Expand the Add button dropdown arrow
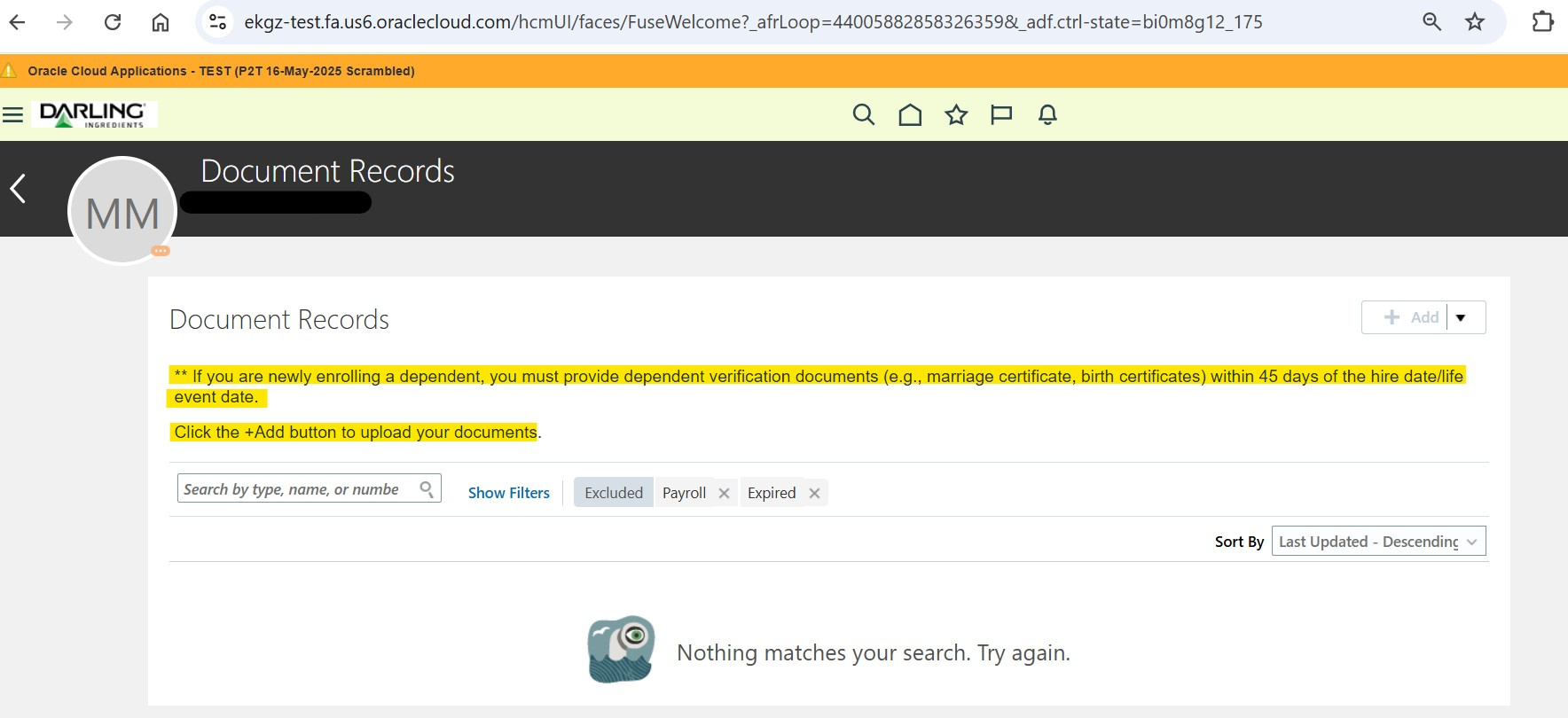This screenshot has height=718, width=1568. [x=1461, y=317]
